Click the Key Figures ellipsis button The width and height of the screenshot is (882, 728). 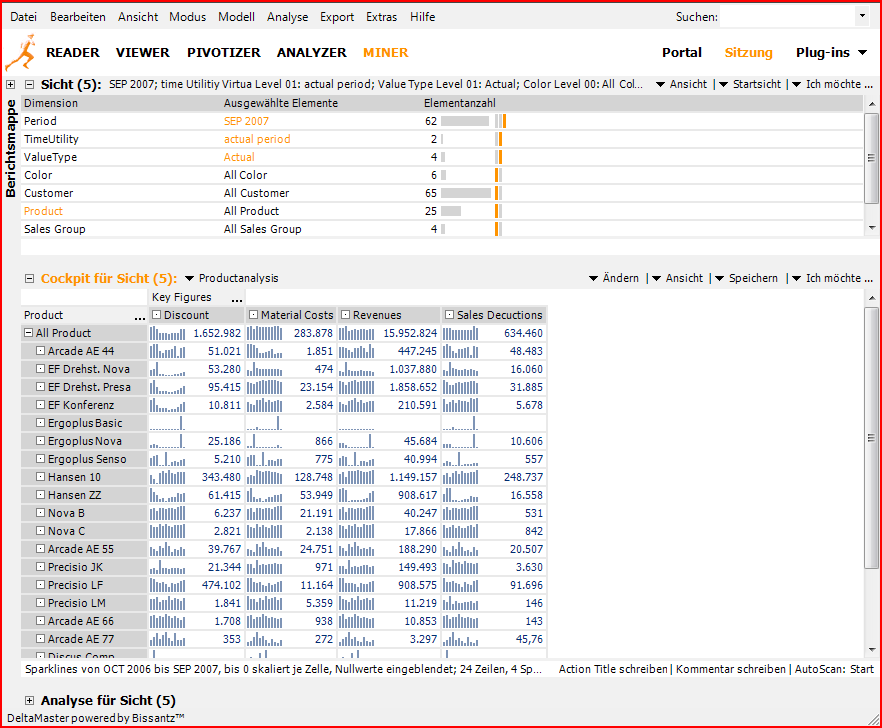[x=237, y=299]
